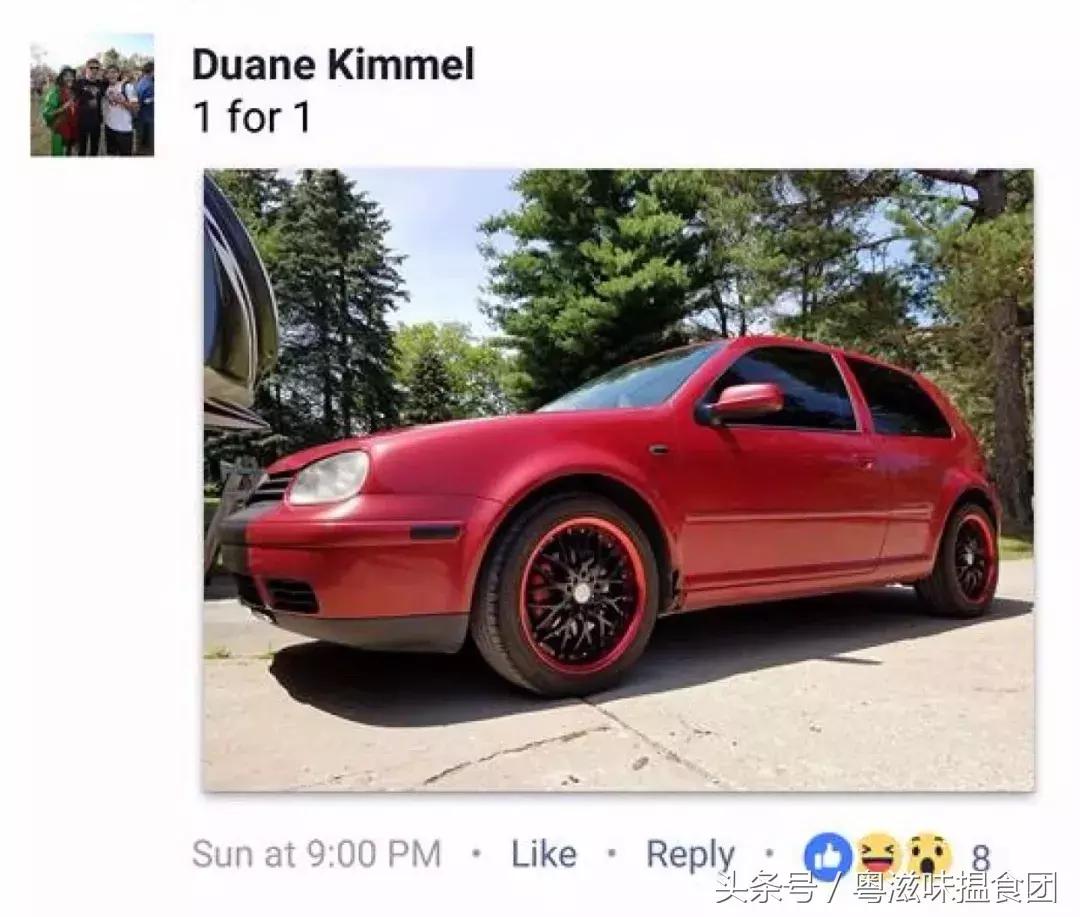The width and height of the screenshot is (1080, 917).
Task: Click the red side mirror in photo
Action: (745, 402)
